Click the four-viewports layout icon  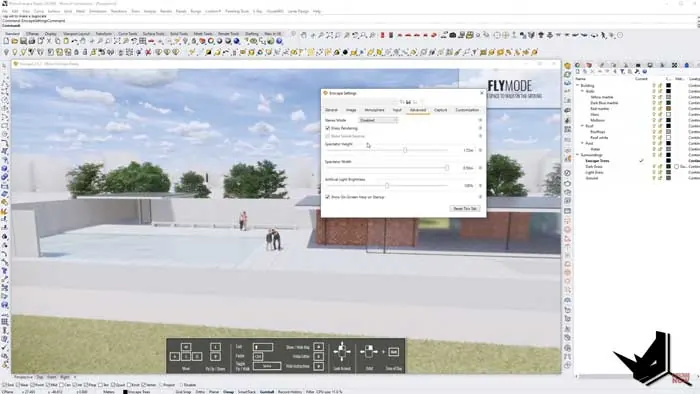(x=142, y=41)
